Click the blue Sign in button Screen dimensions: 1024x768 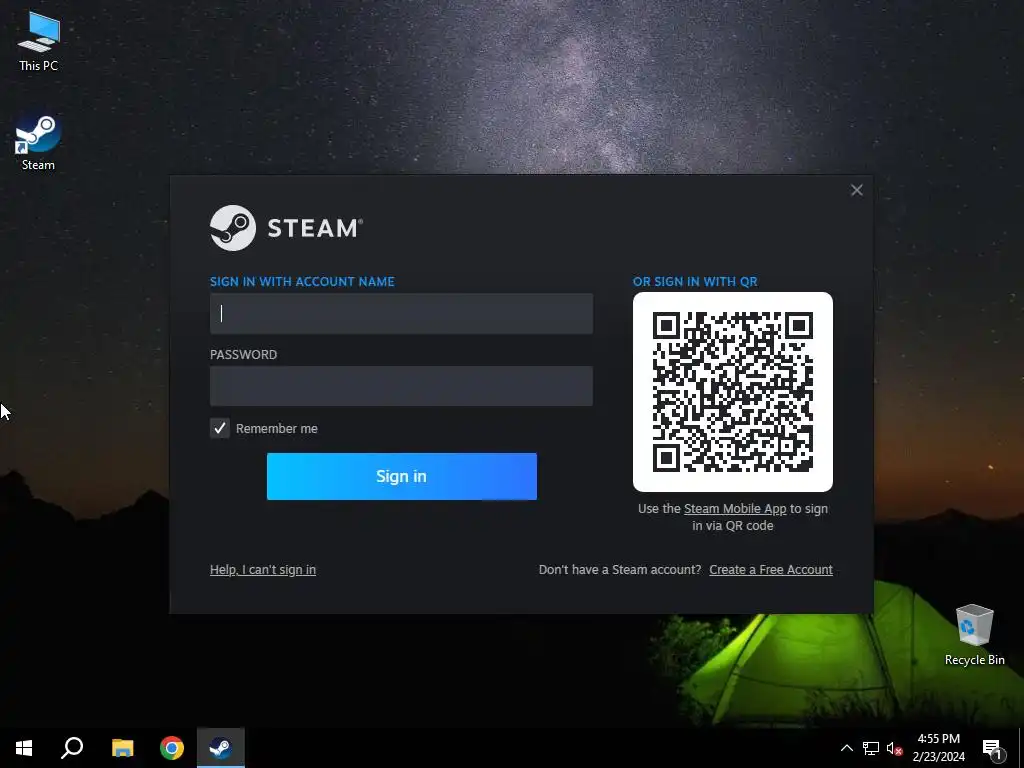tap(402, 476)
